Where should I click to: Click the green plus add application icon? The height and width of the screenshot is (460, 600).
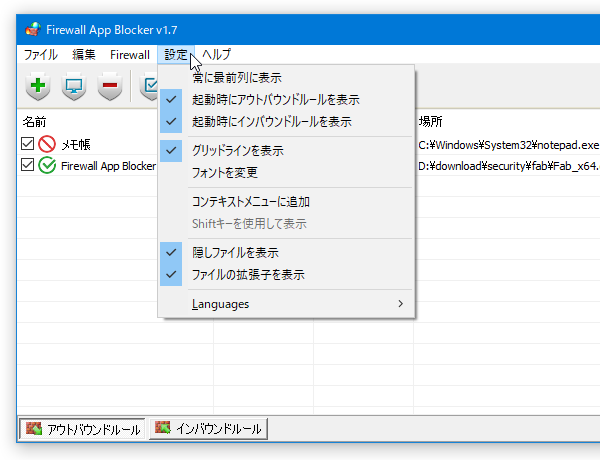pyautogui.click(x=38, y=86)
